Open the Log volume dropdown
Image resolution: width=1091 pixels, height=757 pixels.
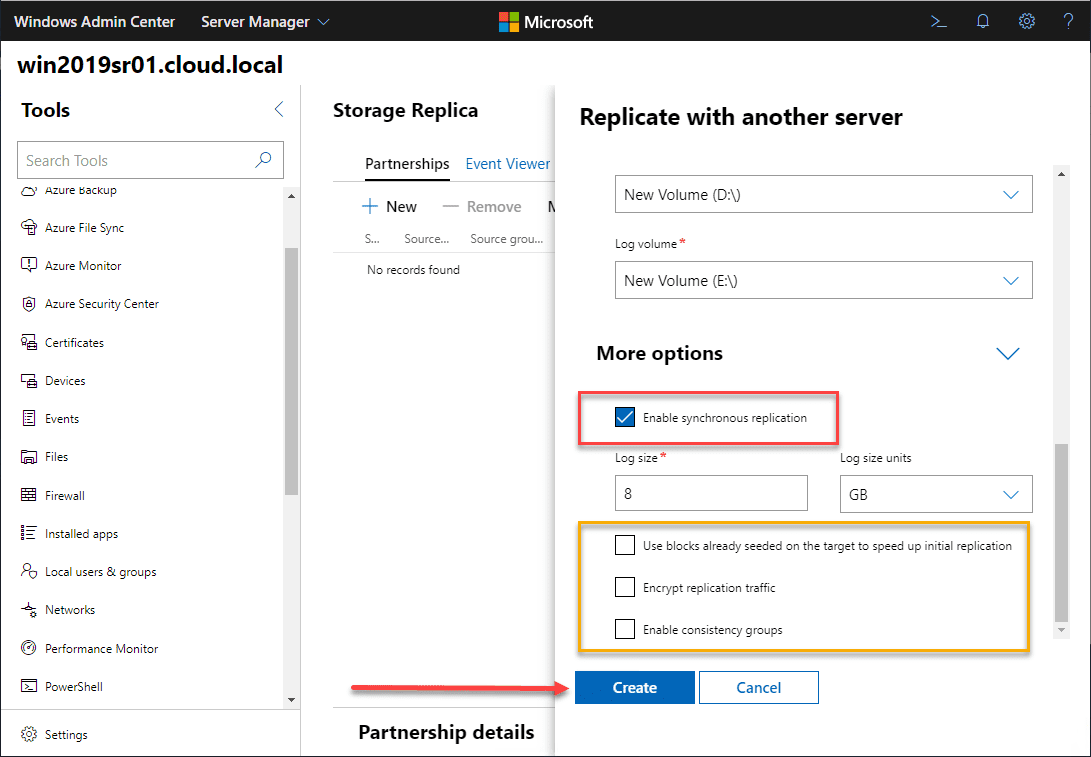[823, 281]
